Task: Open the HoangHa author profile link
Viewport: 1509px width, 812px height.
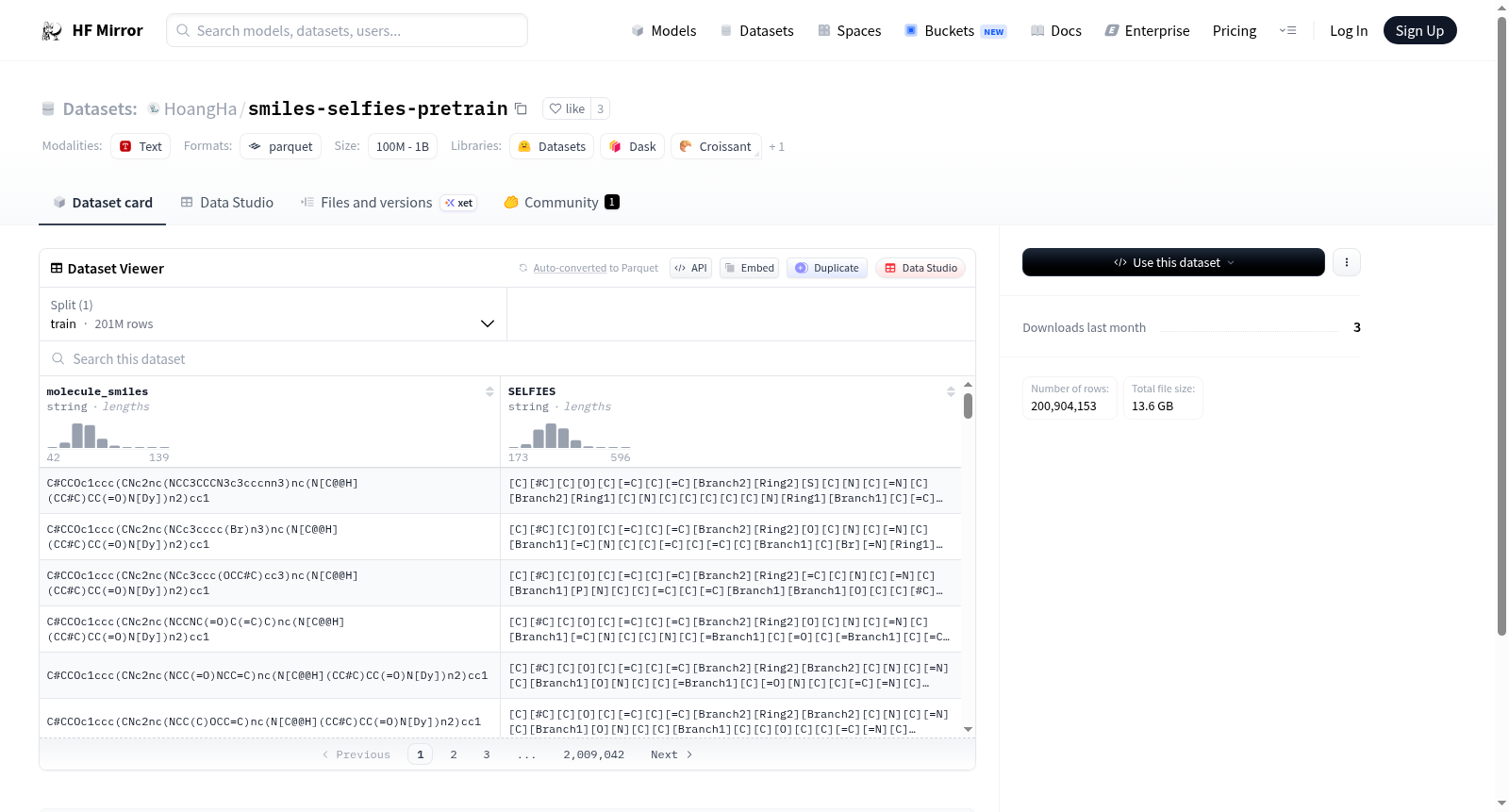Action: coord(200,109)
